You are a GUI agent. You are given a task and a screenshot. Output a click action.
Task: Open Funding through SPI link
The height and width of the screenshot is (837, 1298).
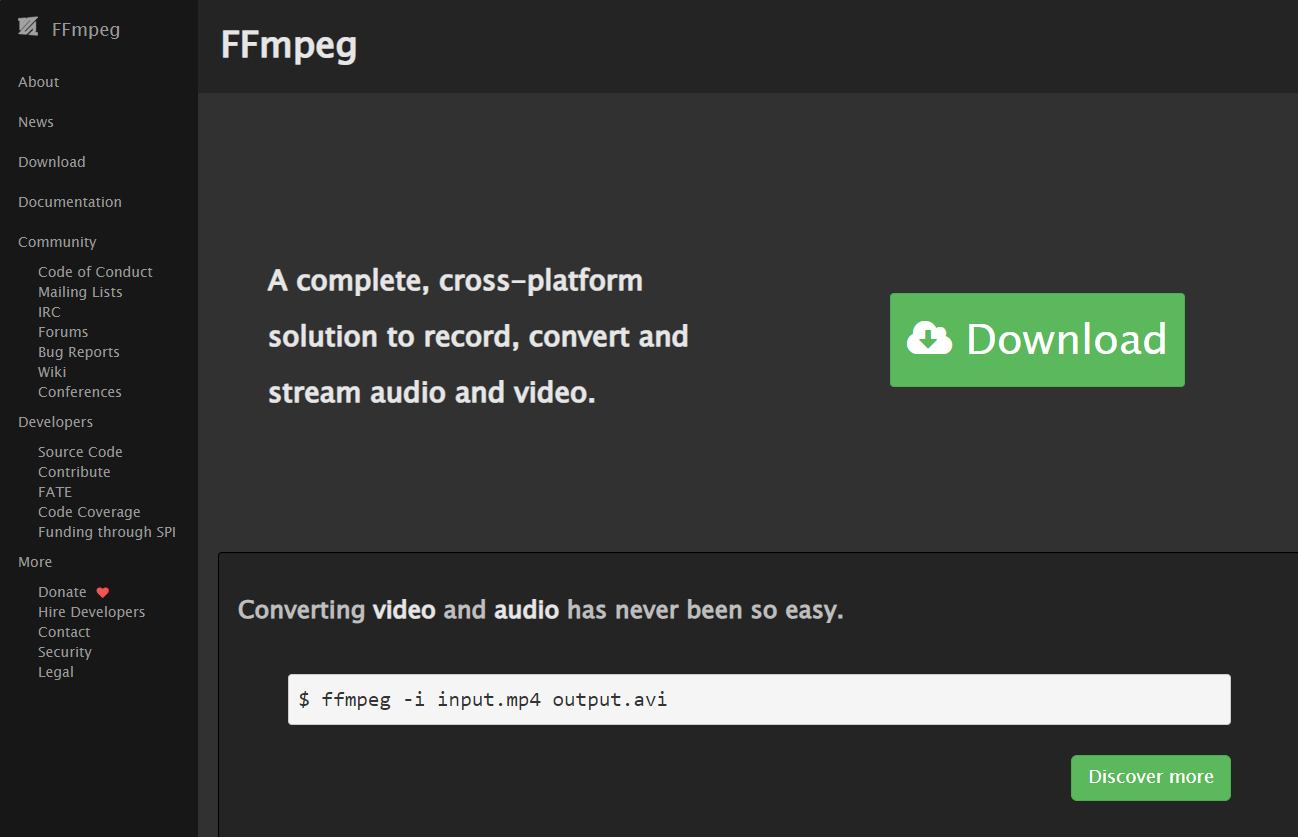(x=107, y=532)
